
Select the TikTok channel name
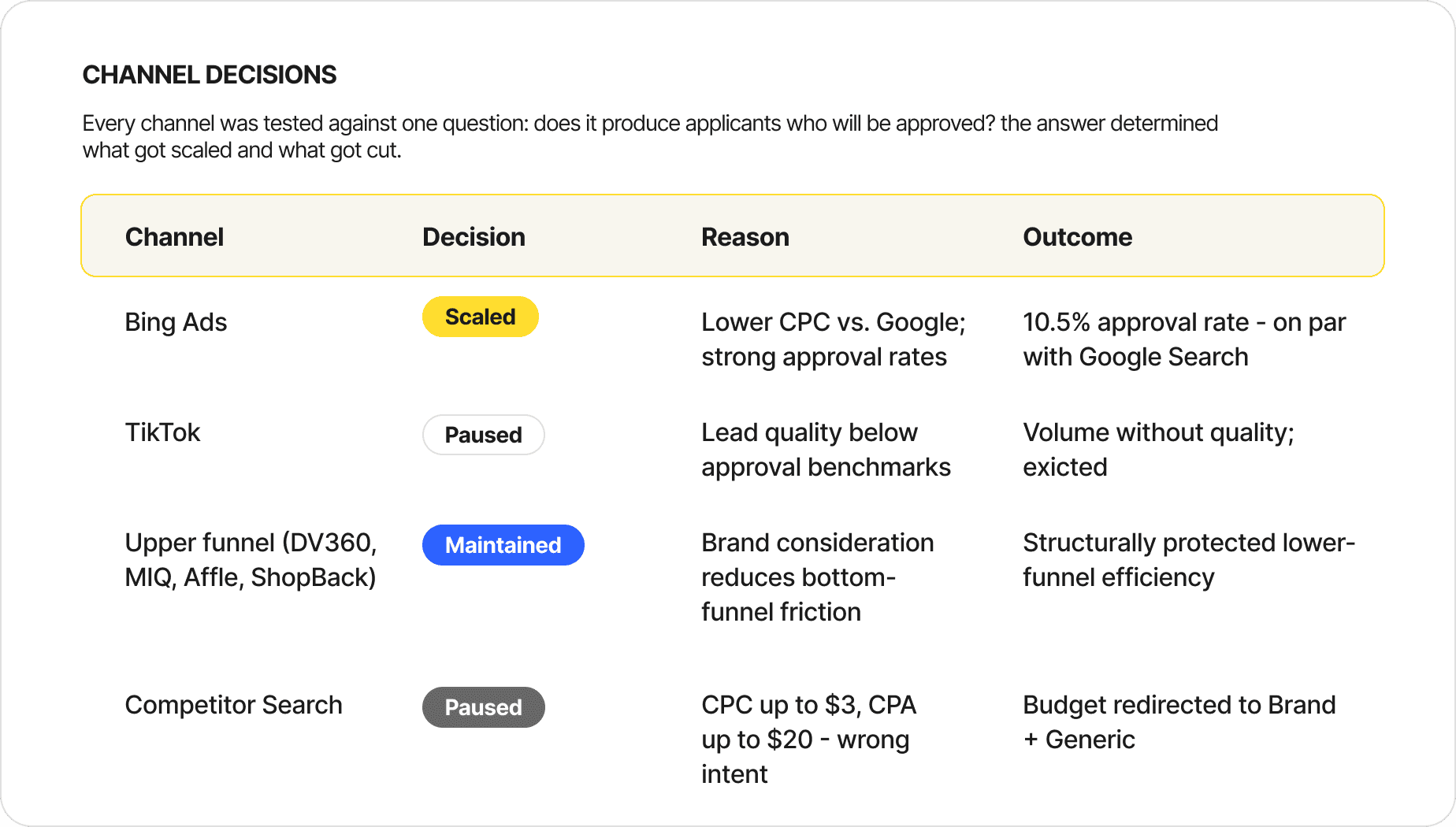click(163, 432)
